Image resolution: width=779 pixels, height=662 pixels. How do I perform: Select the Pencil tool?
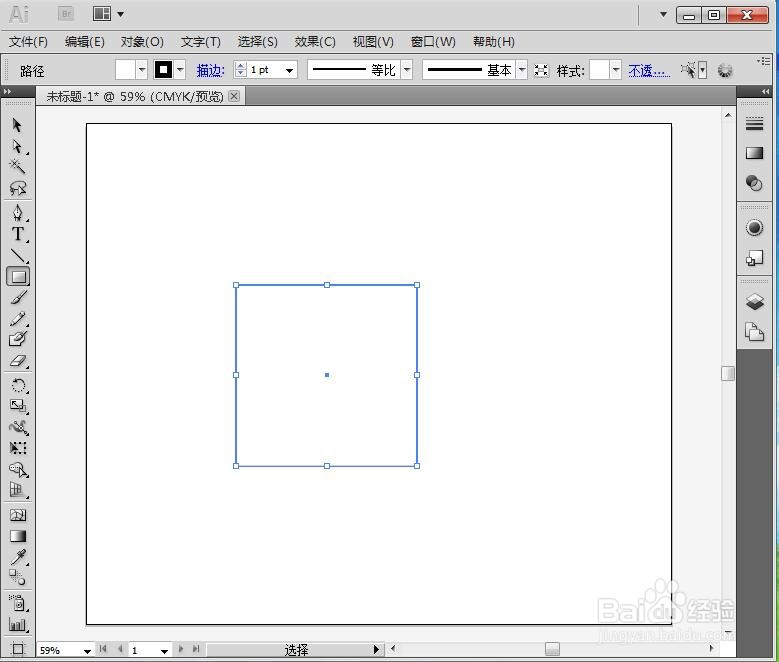pos(17,319)
